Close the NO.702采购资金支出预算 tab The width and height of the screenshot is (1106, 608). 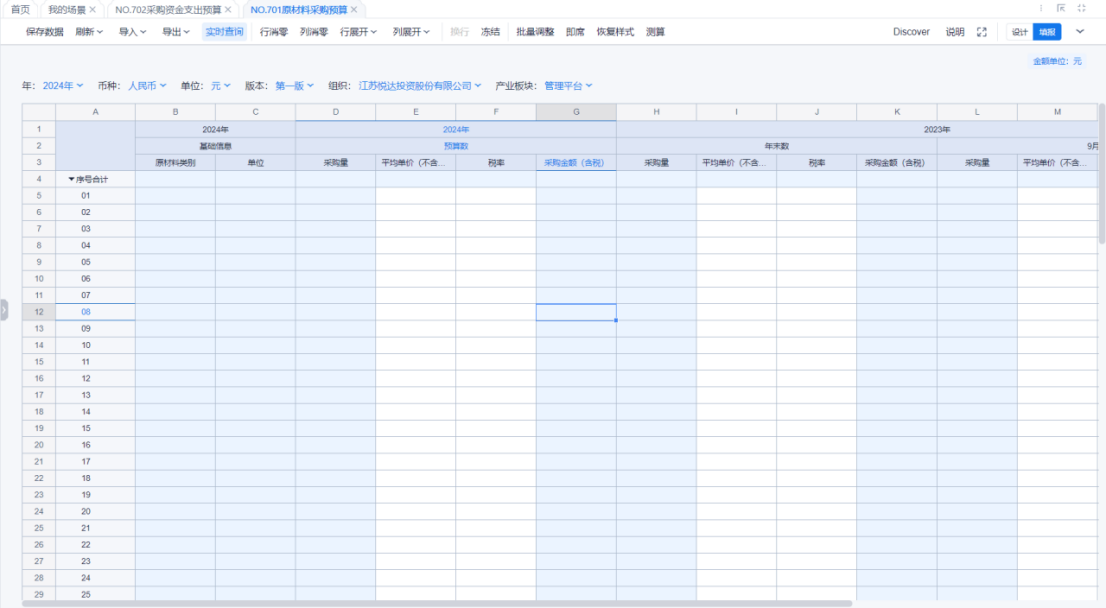[x=228, y=10]
